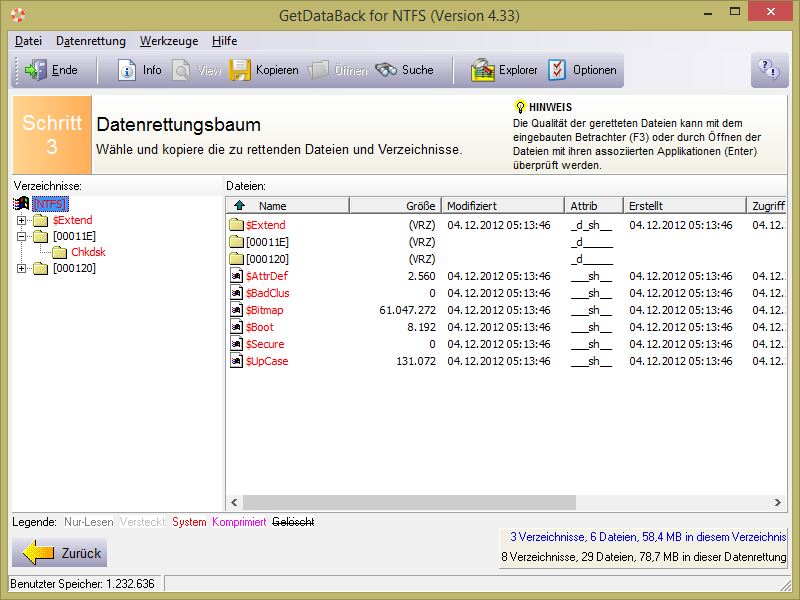Open the Datenrettung menu
The height and width of the screenshot is (600, 800).
tap(91, 41)
